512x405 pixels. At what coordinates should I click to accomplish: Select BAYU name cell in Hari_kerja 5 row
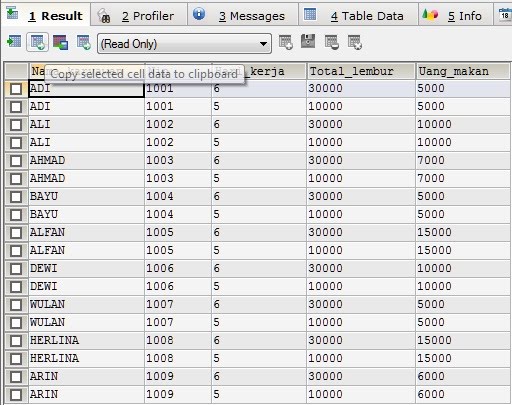[x=86, y=214]
